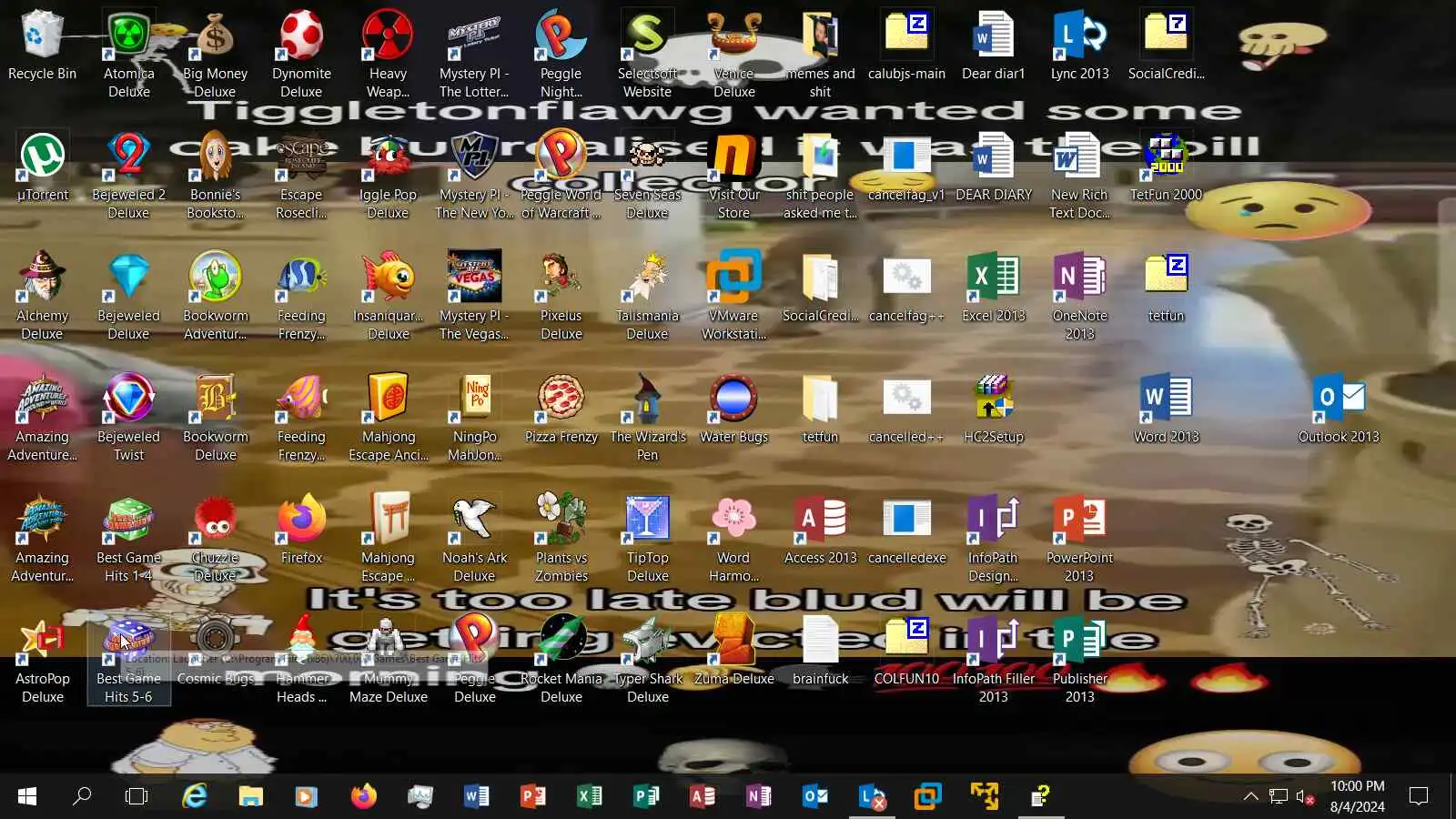Launch Bookworm Adventures shortcut
Viewport: 1456px width, 819px height.
(x=215, y=297)
